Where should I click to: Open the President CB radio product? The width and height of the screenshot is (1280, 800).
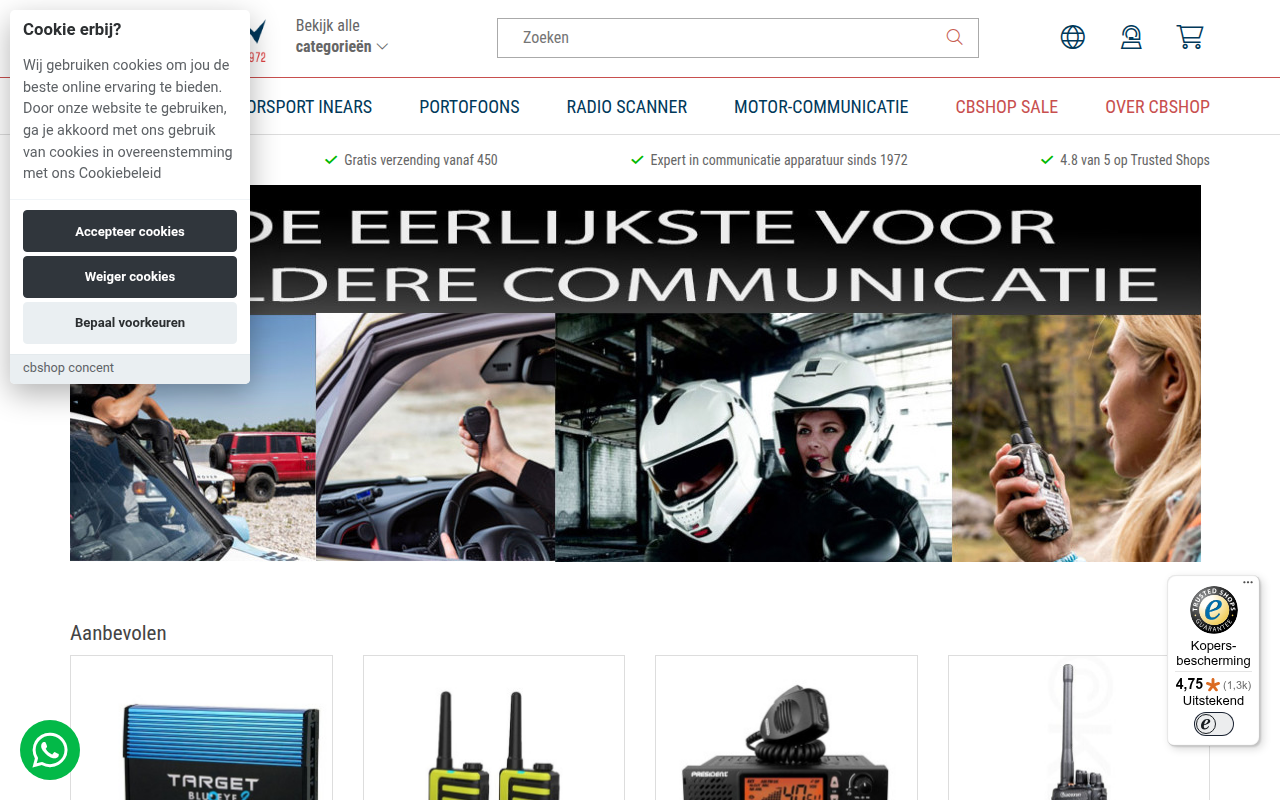[786, 728]
